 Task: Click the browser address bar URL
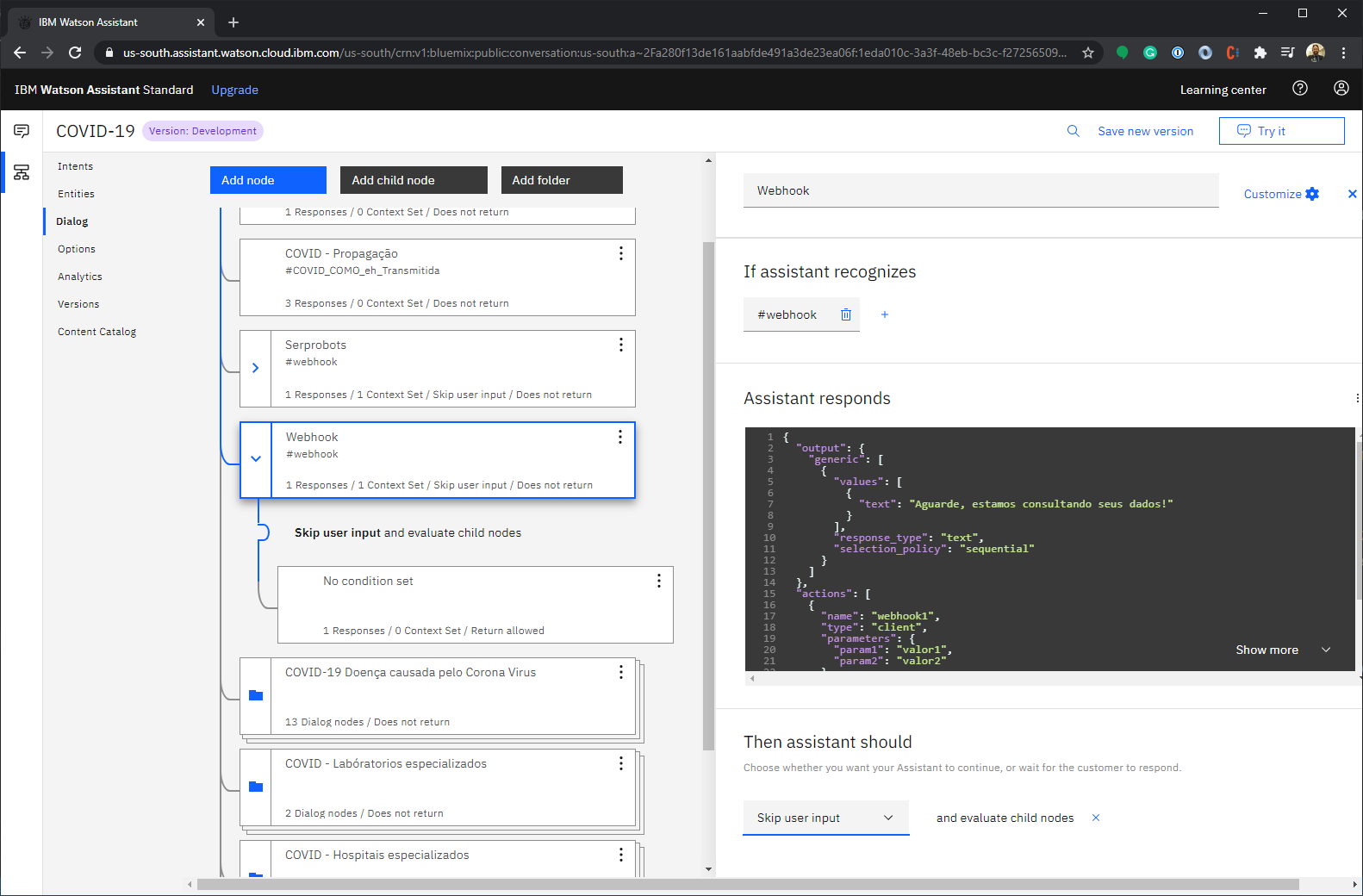click(x=594, y=53)
